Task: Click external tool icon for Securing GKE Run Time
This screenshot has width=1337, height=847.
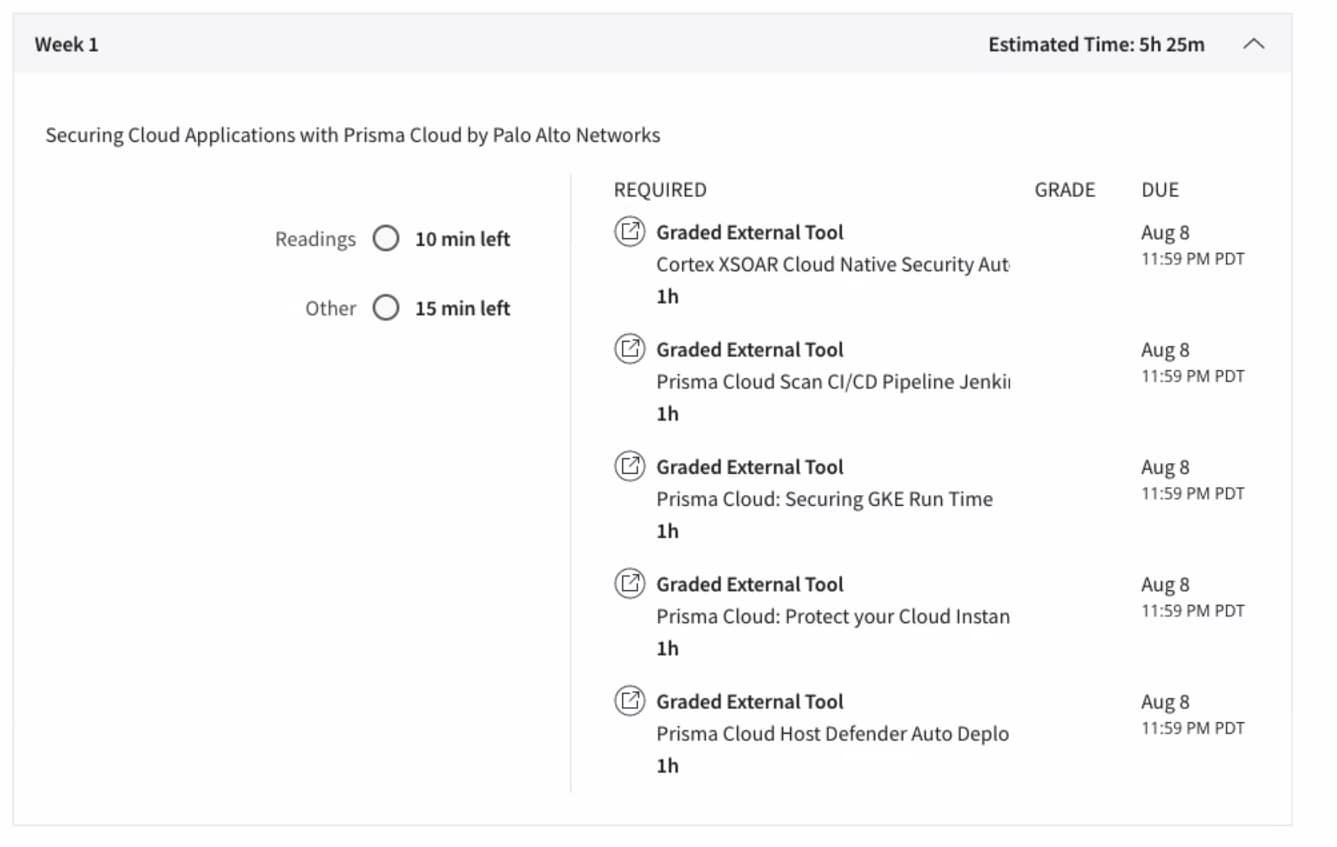Action: (x=629, y=466)
